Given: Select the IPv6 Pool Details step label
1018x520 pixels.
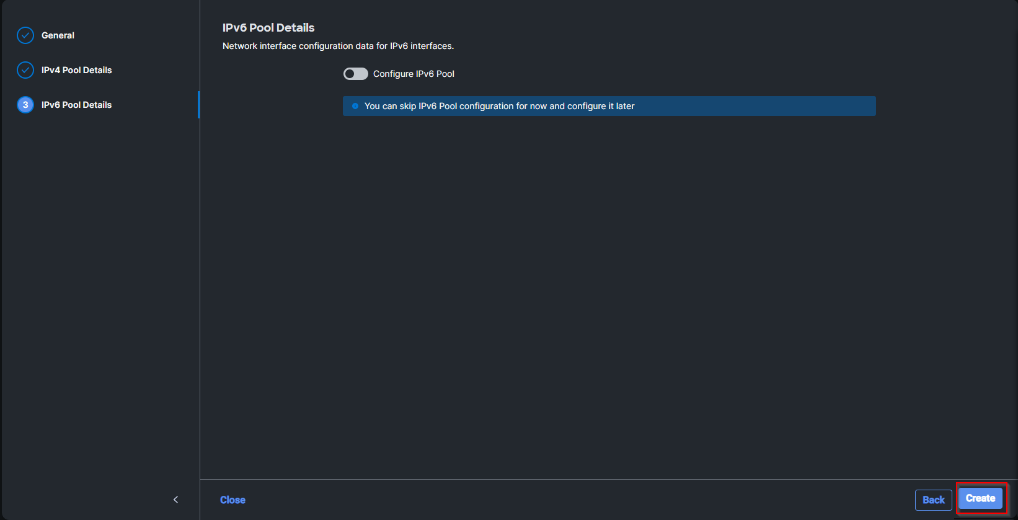Looking at the screenshot, I should pos(76,105).
